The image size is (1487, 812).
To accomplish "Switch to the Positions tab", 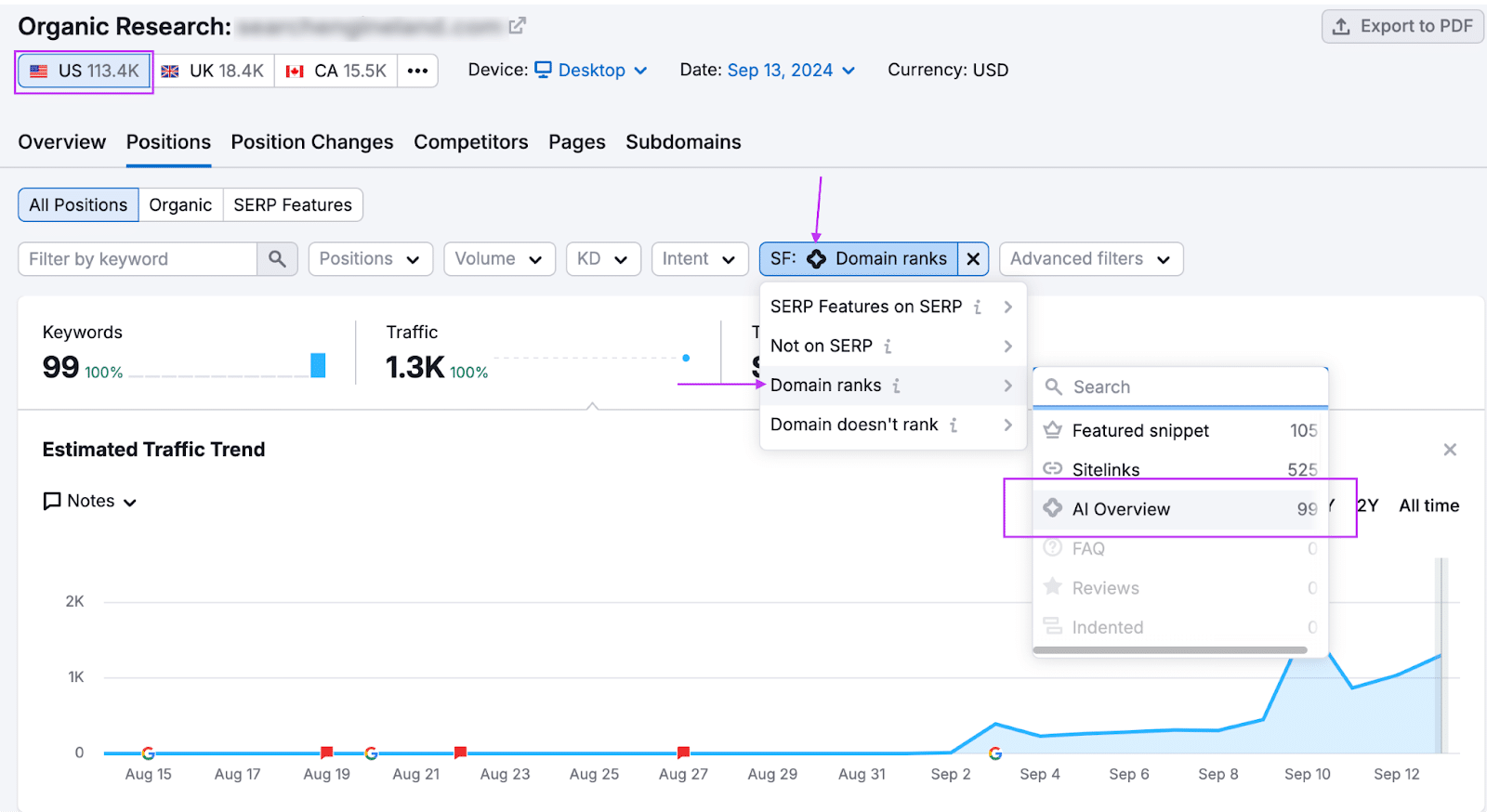I will point(168,142).
